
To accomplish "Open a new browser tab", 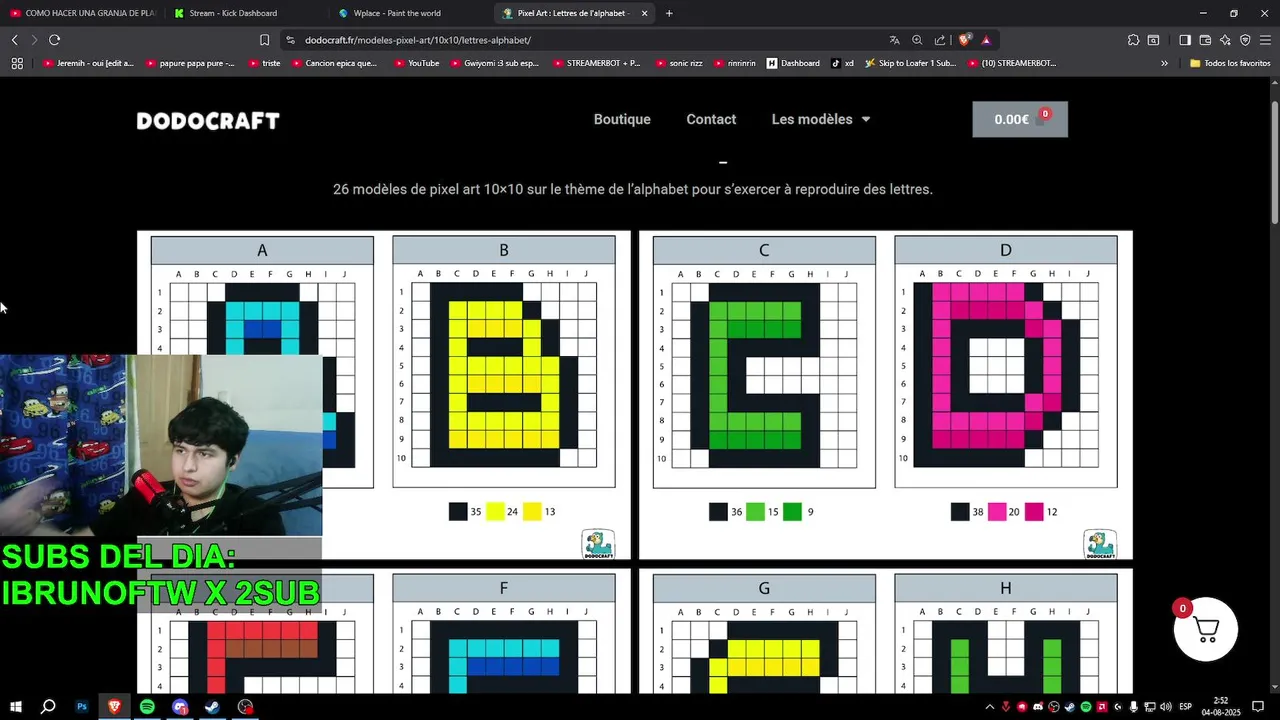I will [669, 13].
